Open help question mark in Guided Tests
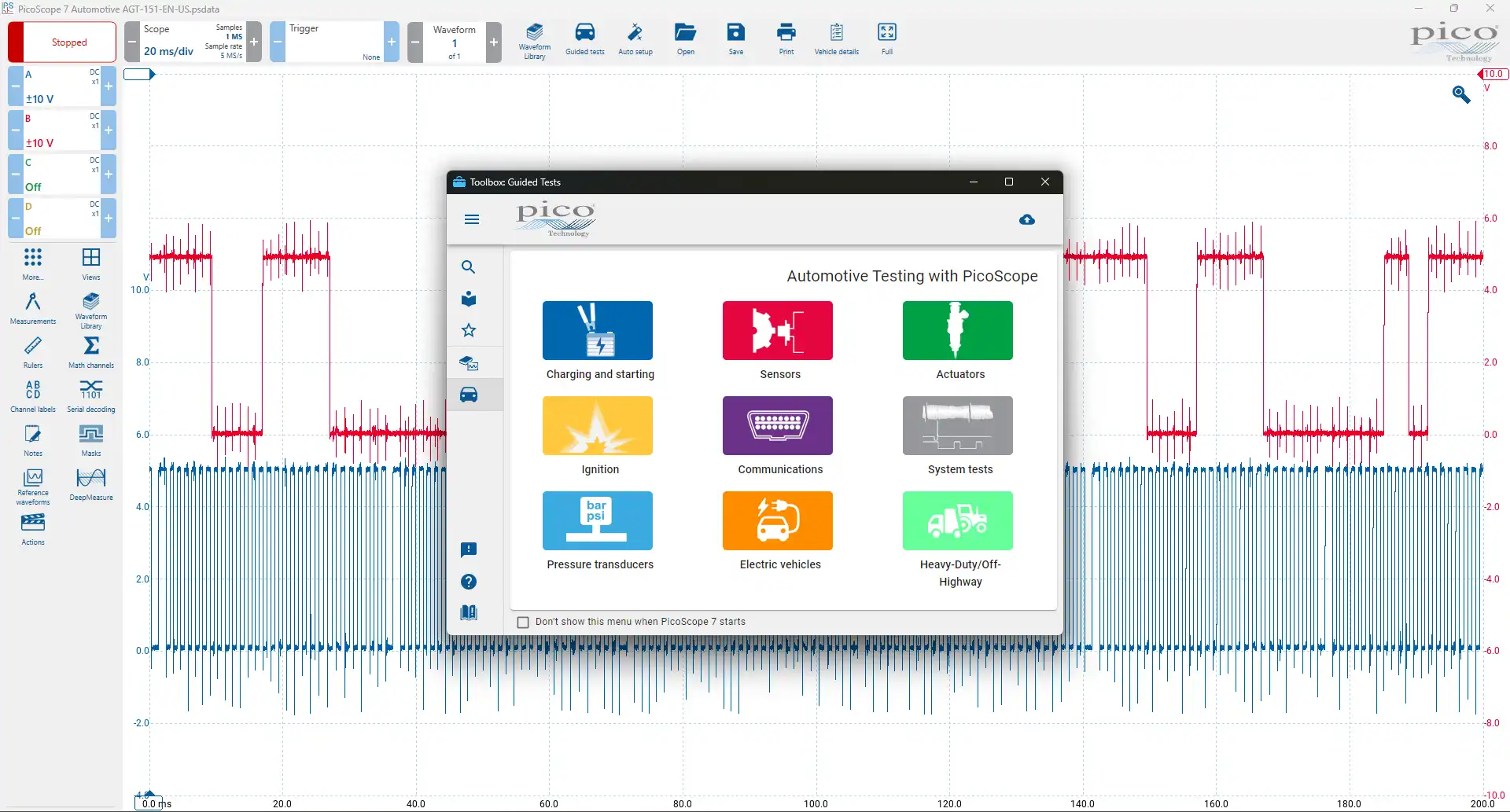 pos(469,582)
